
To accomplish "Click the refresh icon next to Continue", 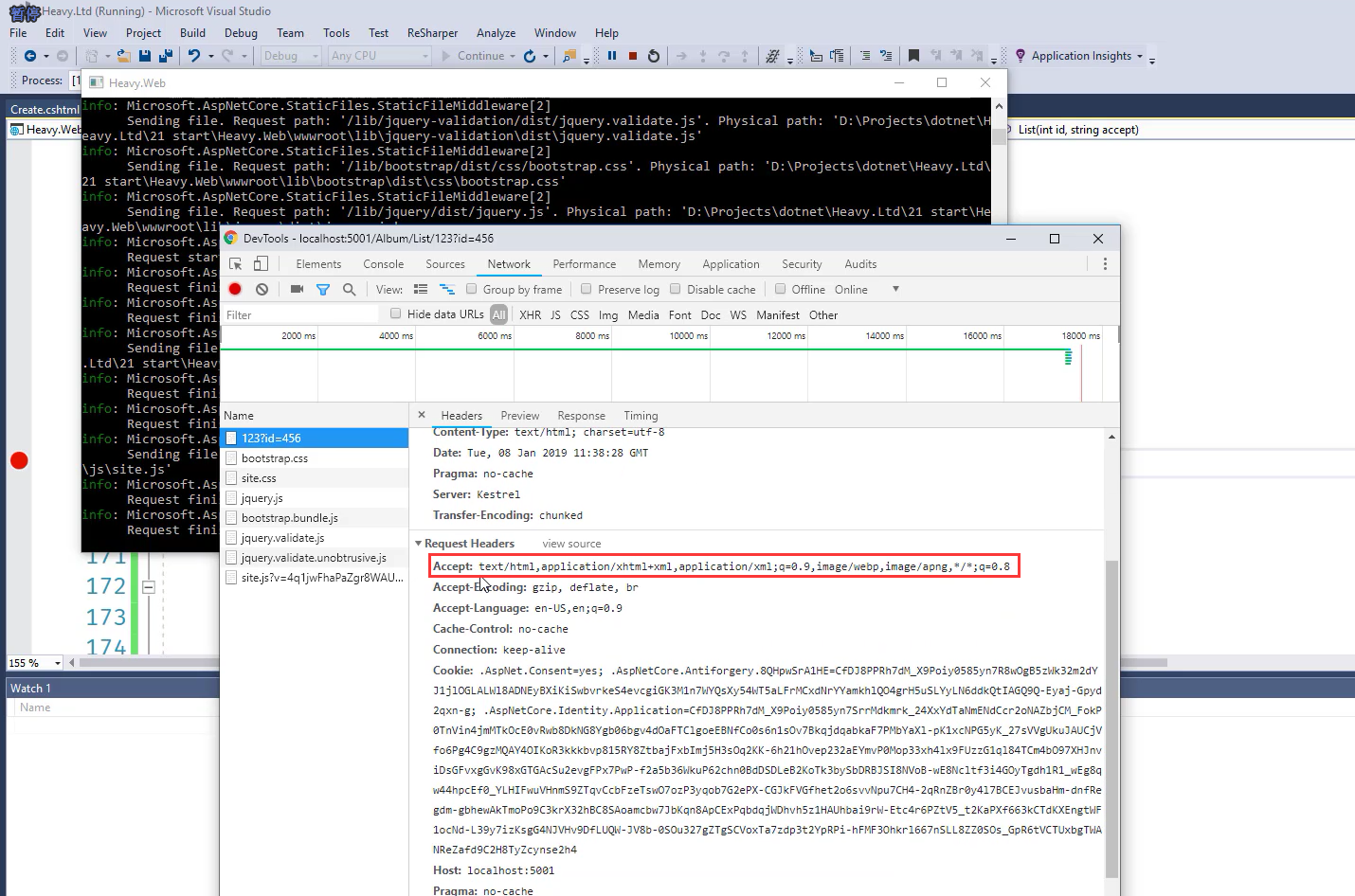I will 530,56.
